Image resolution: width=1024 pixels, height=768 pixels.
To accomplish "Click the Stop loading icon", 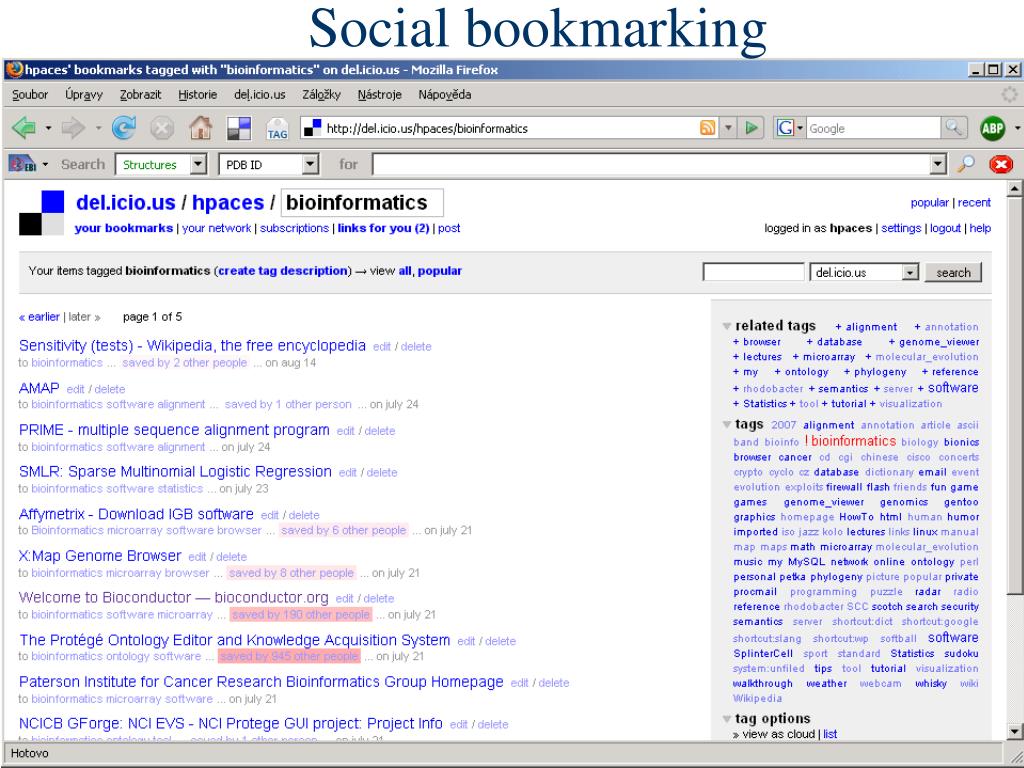I will [162, 128].
